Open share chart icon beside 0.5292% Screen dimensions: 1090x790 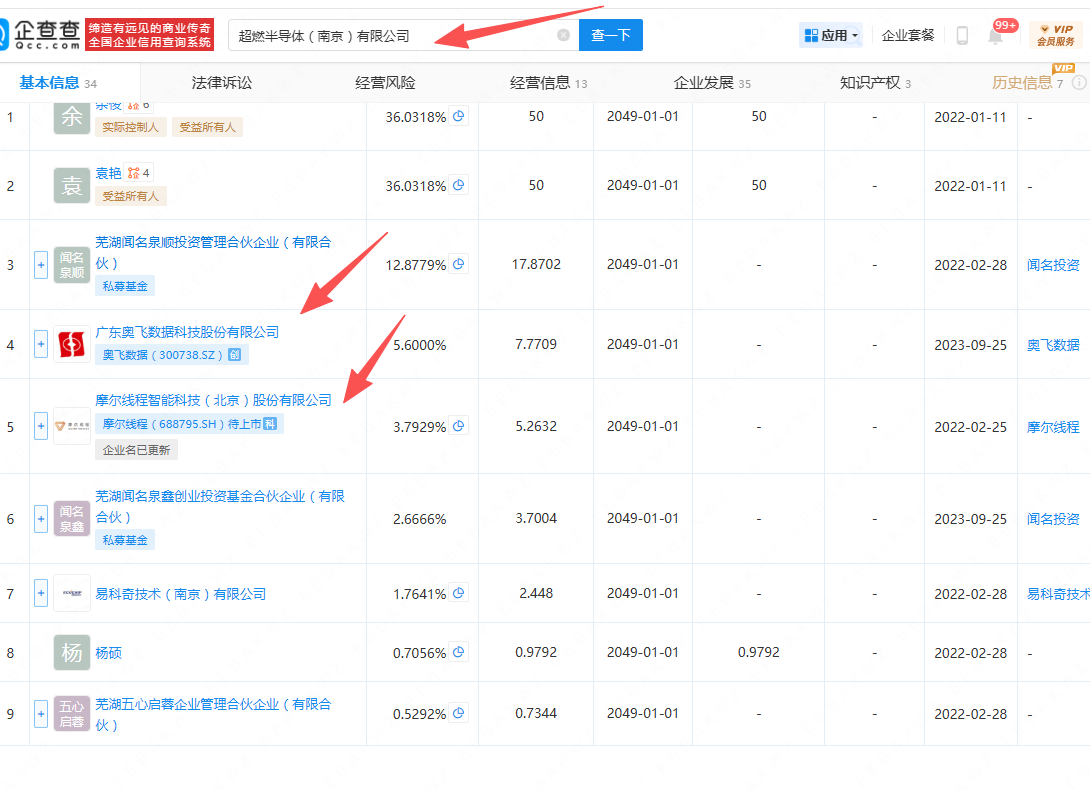[459, 713]
